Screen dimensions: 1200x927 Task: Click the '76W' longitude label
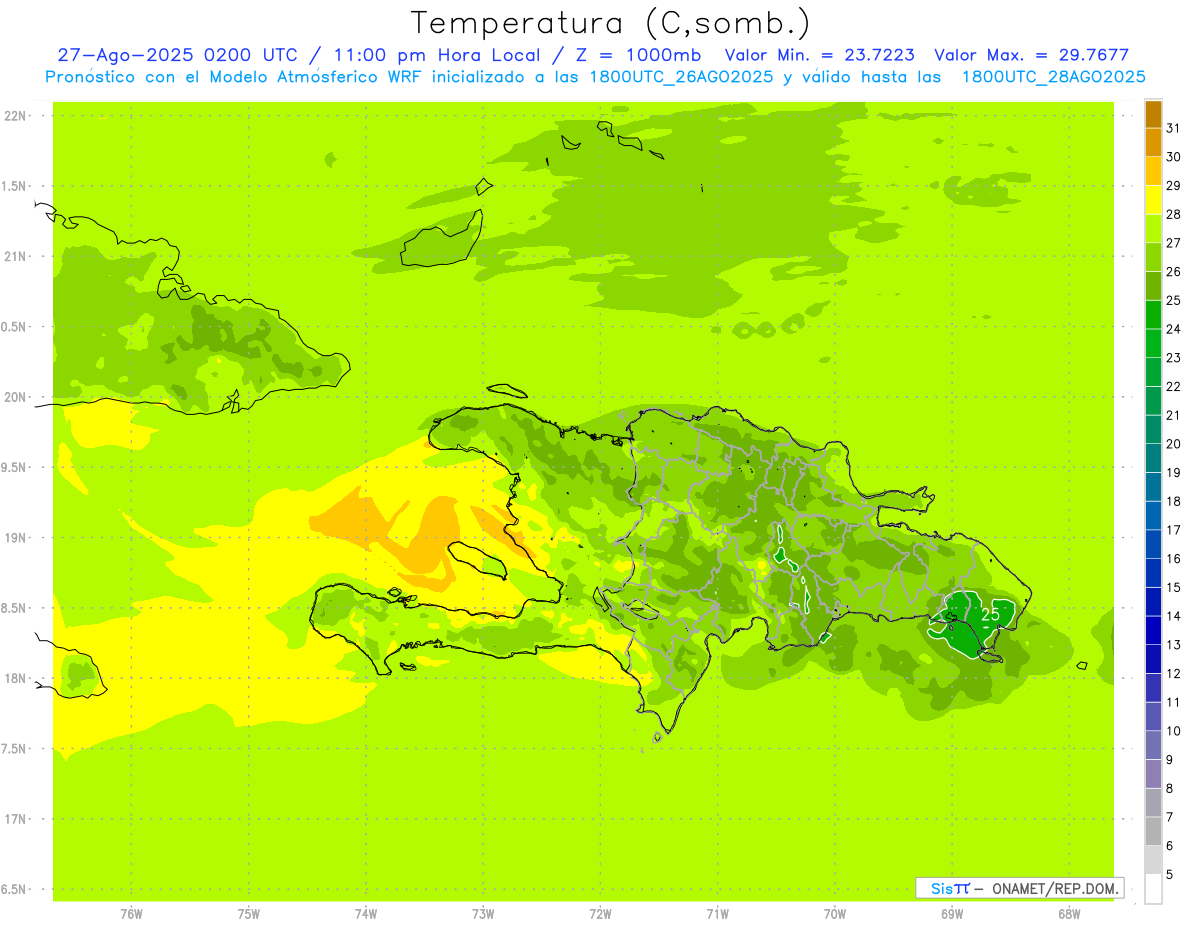tap(131, 914)
